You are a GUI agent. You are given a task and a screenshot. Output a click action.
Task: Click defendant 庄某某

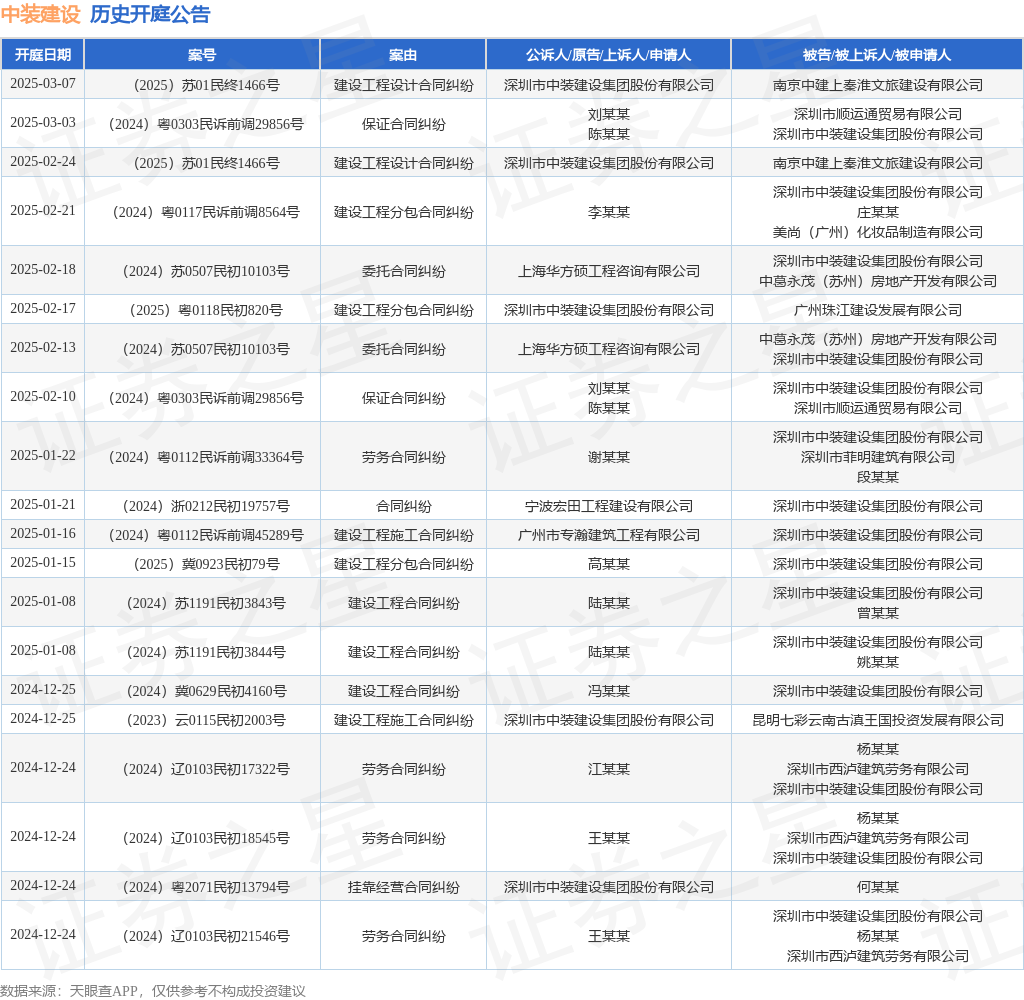click(878, 212)
